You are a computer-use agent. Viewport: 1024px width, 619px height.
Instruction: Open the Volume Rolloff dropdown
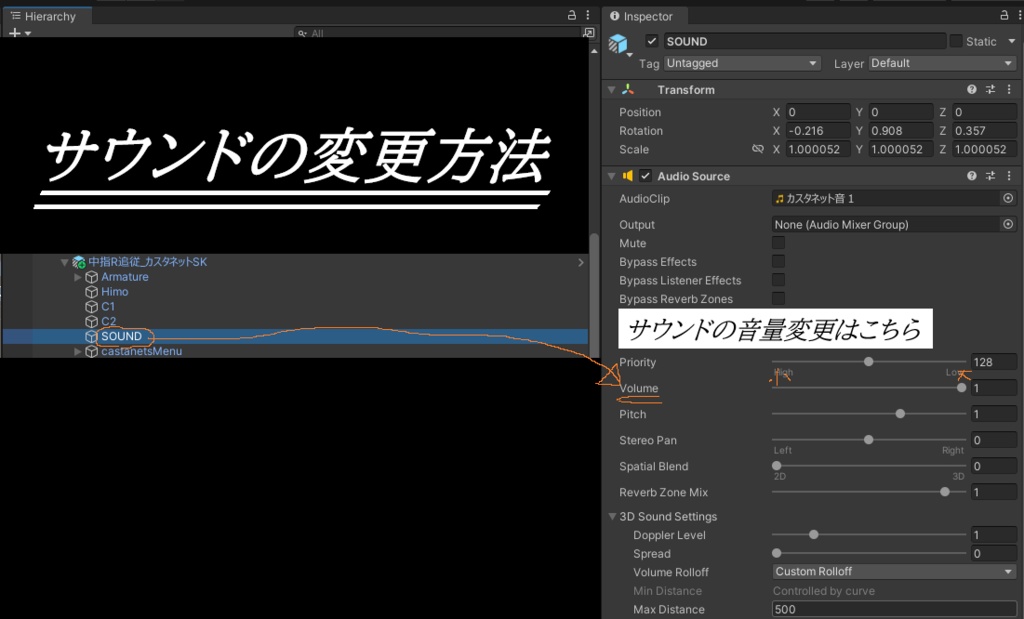tap(893, 571)
